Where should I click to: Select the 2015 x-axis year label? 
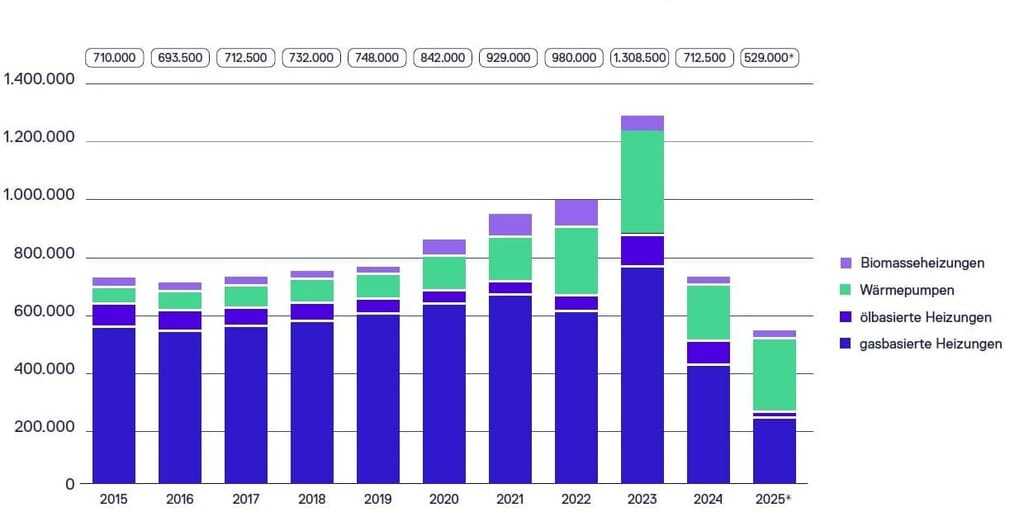(114, 499)
